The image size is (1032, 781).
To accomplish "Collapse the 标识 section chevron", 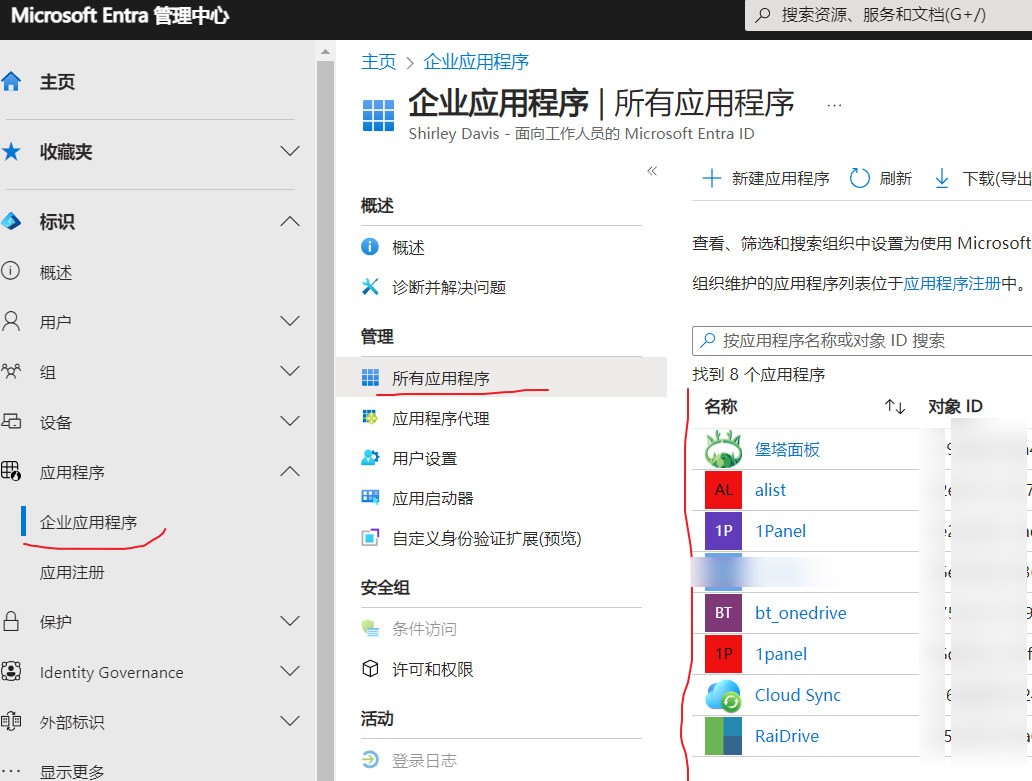I will coord(290,221).
